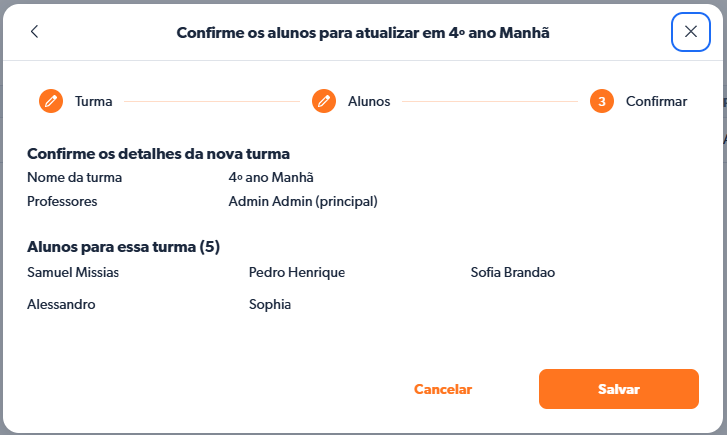Screen dimensions: 727x435
Task: Click the Alunos step pencil icon
Action: [x=323, y=101]
